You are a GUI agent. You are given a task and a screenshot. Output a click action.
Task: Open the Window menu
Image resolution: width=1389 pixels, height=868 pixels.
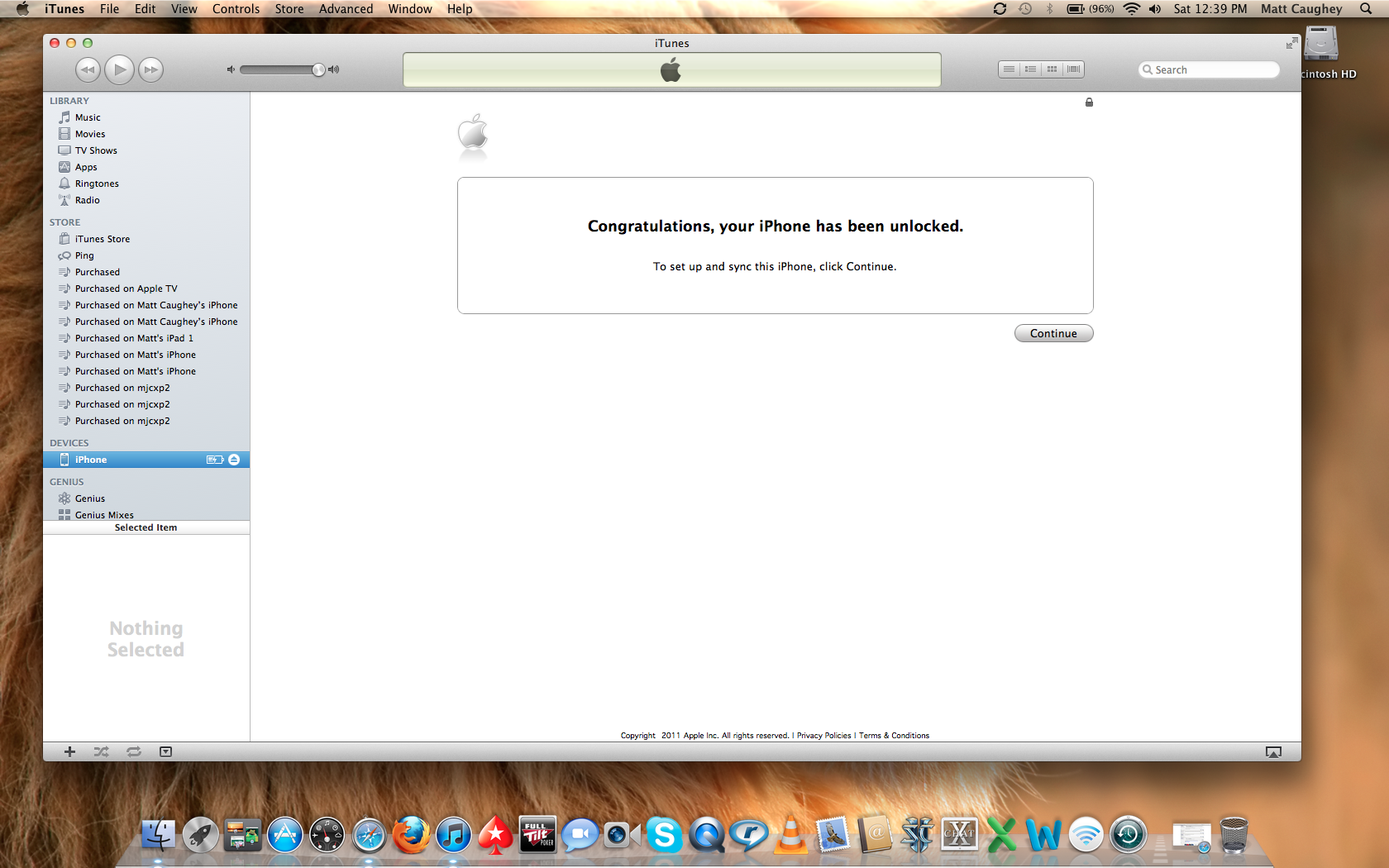click(410, 9)
